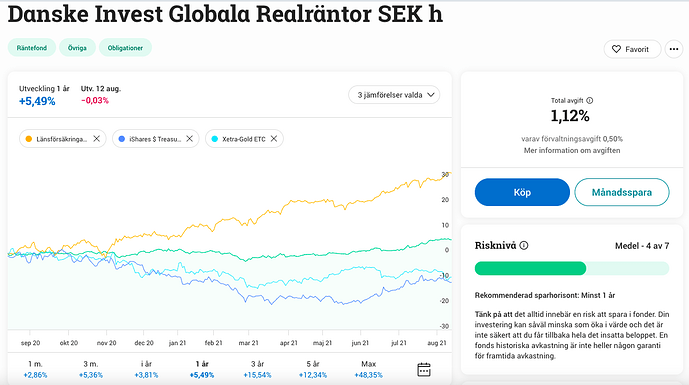This screenshot has width=689, height=385.
Task: Remove iShares $ Treasury comparison with X
Action: point(189,139)
